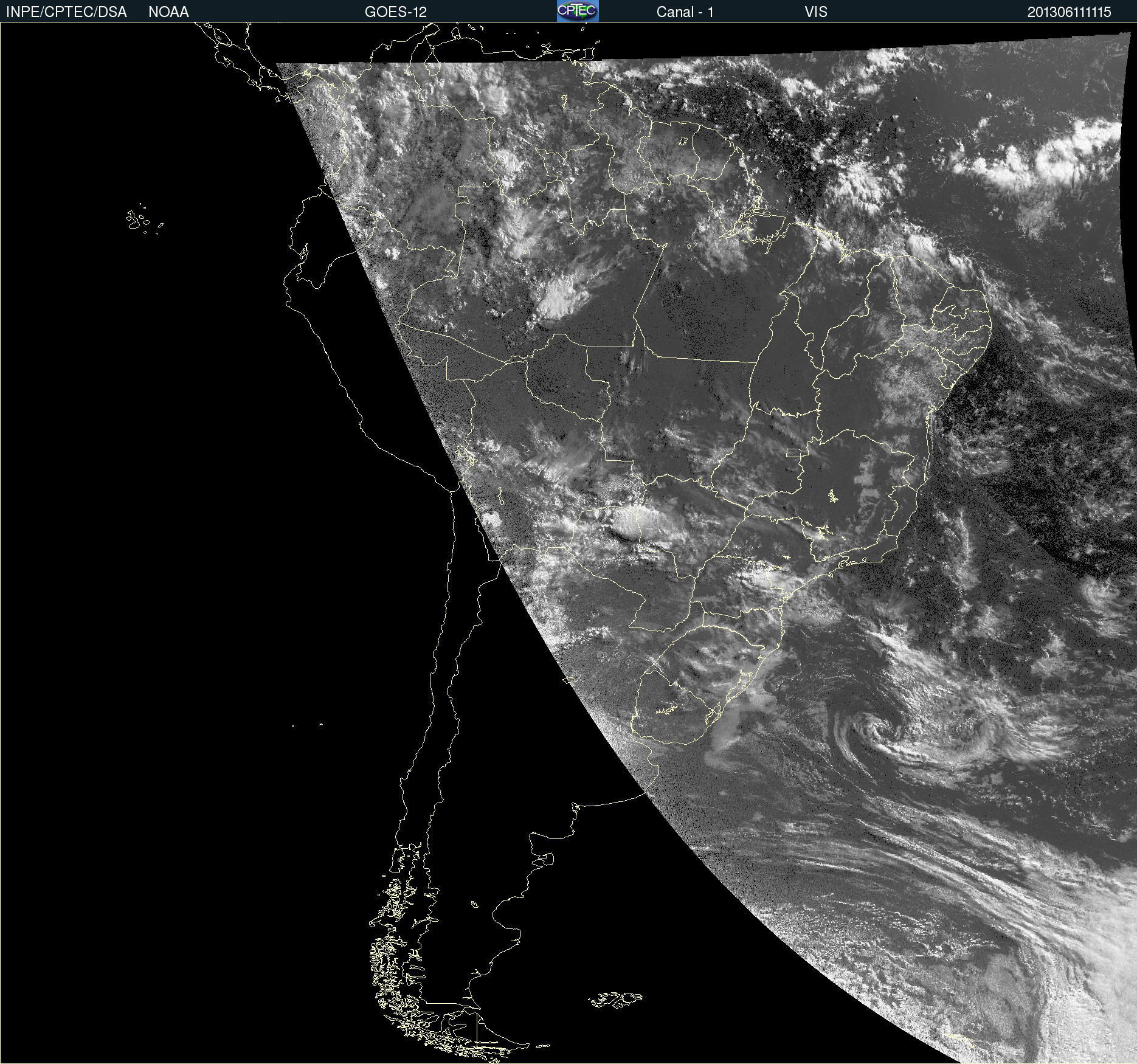Click the NOAA label in header

(x=168, y=12)
